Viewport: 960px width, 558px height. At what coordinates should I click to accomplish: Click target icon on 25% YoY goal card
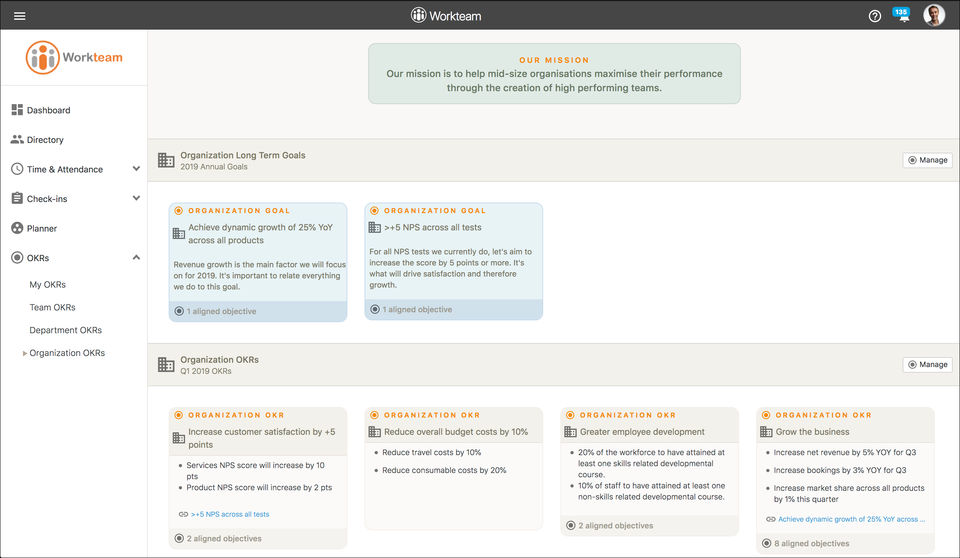click(179, 210)
